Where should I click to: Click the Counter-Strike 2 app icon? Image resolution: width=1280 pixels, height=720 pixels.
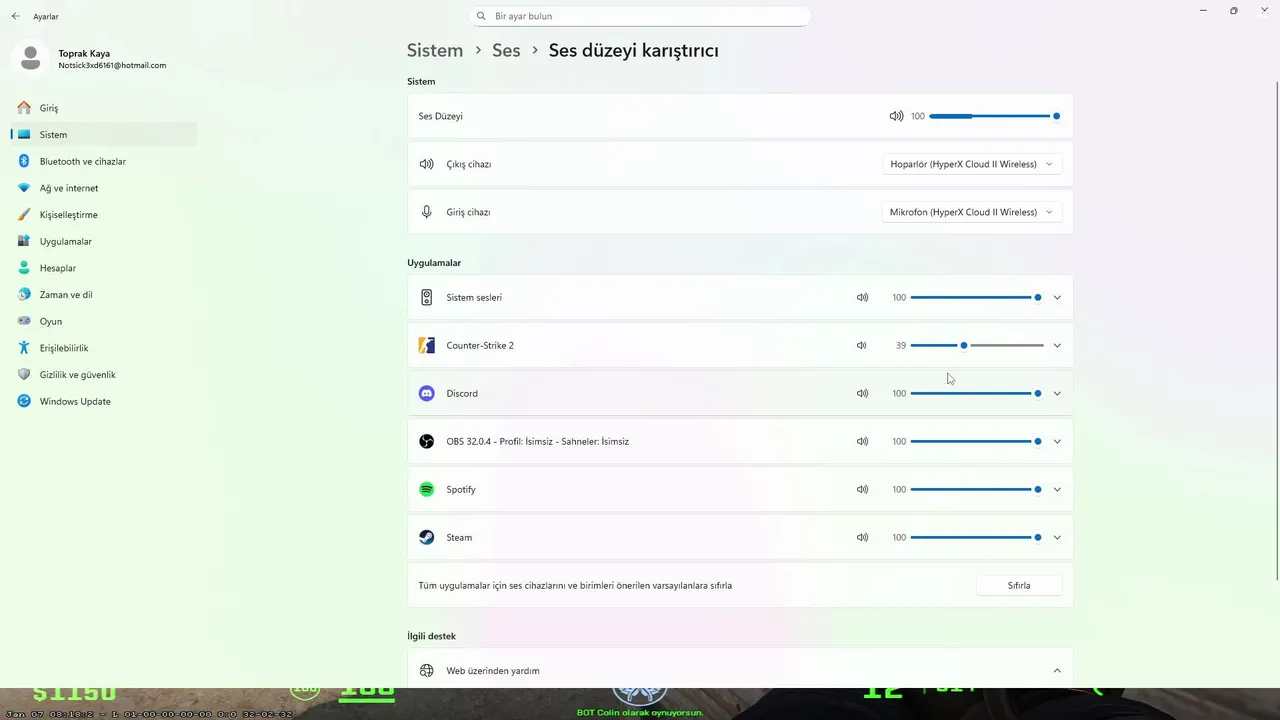pyautogui.click(x=427, y=345)
